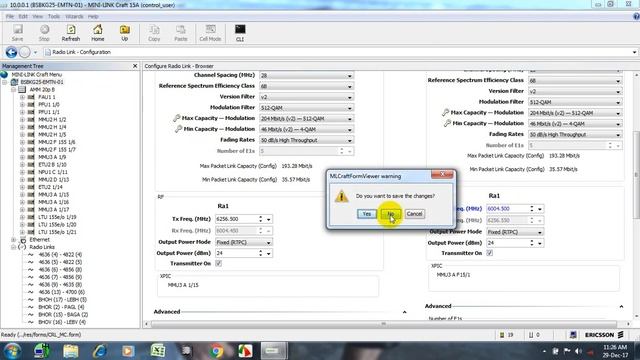Toggle Transmitter On checkbox in right pane
640x360 pixels.
click(x=489, y=253)
